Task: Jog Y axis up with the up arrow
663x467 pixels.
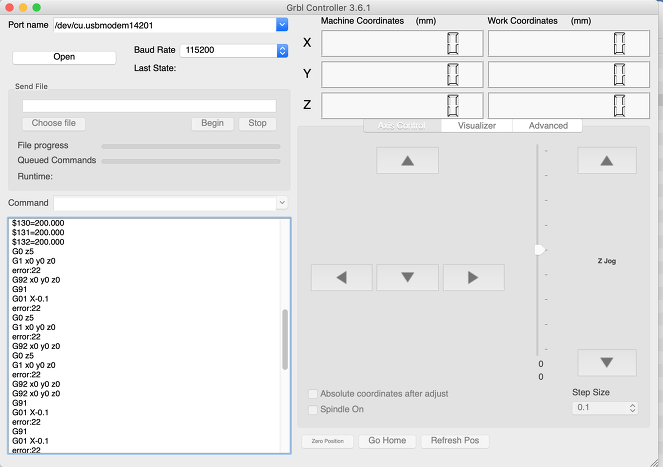Action: pos(407,160)
